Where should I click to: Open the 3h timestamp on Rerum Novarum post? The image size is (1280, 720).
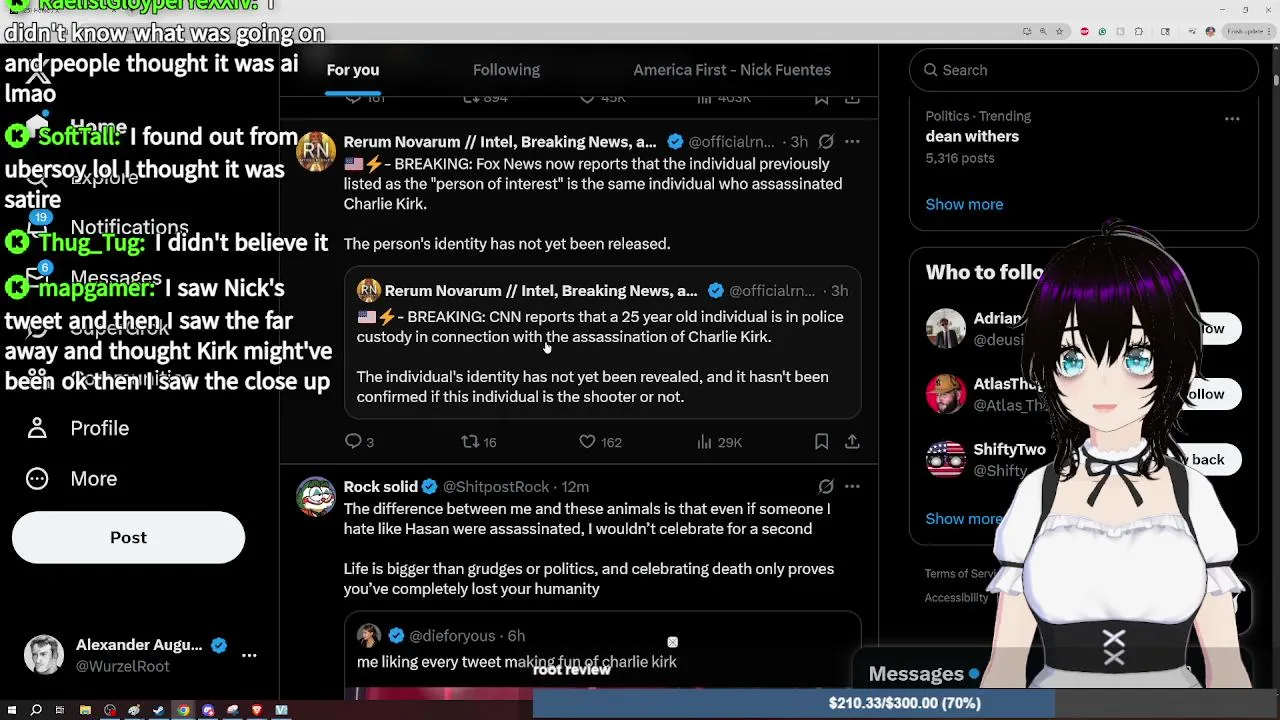click(x=799, y=142)
